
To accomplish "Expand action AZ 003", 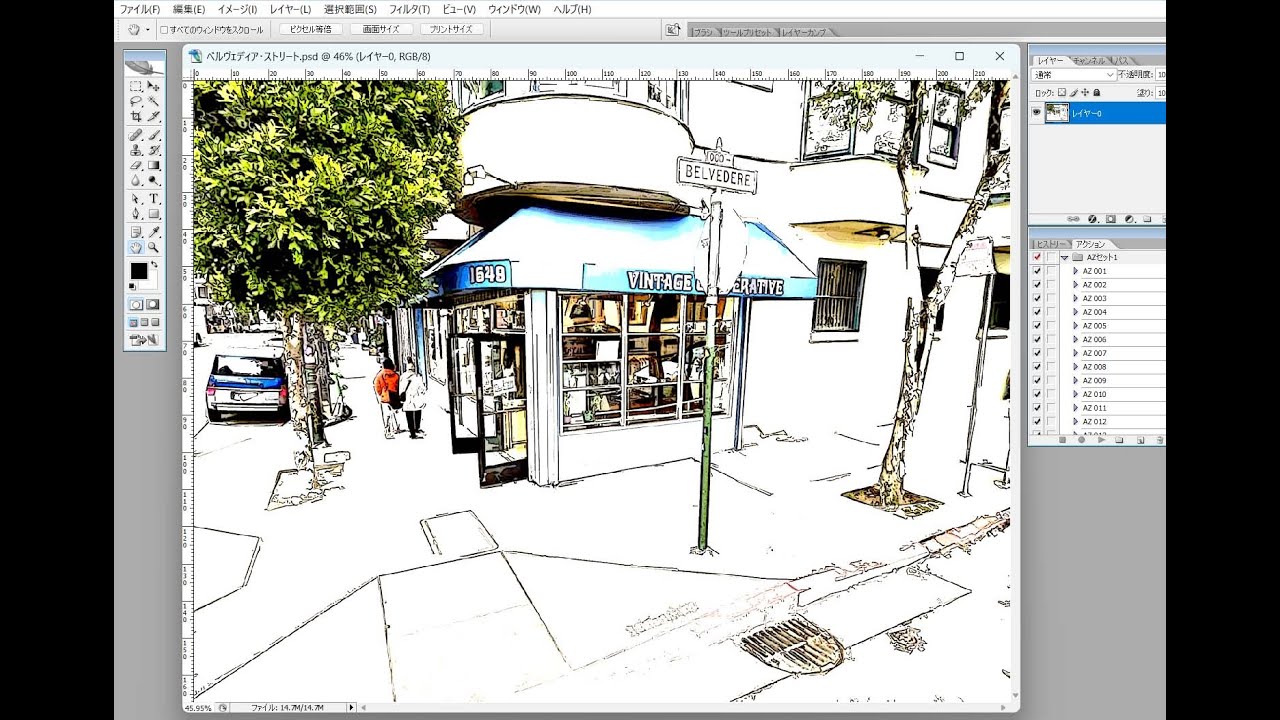I will pos(1075,298).
